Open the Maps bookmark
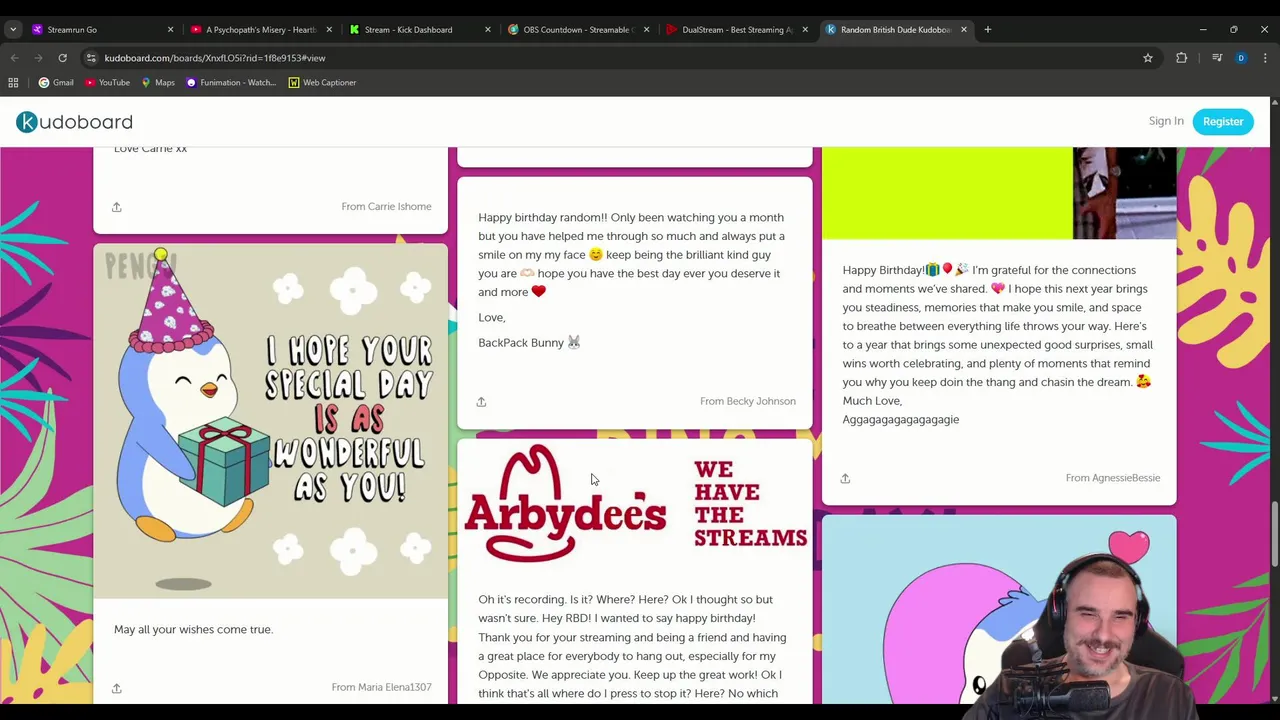The height and width of the screenshot is (720, 1280). [158, 82]
